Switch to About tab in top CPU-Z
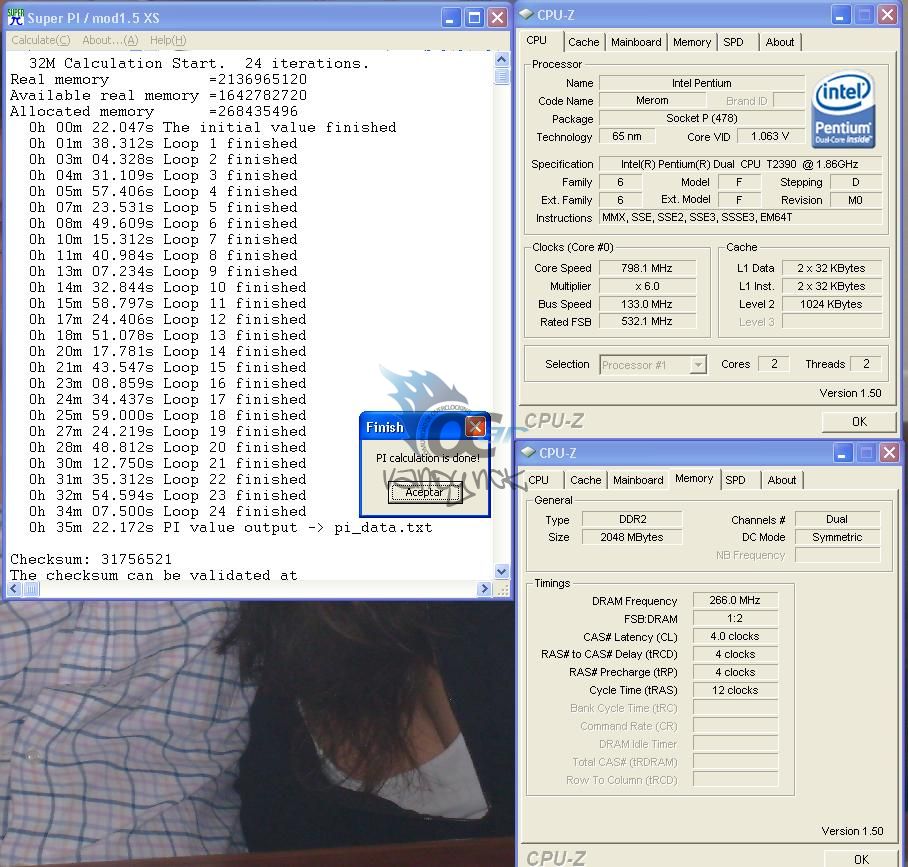Image resolution: width=908 pixels, height=867 pixels. pyautogui.click(x=779, y=42)
